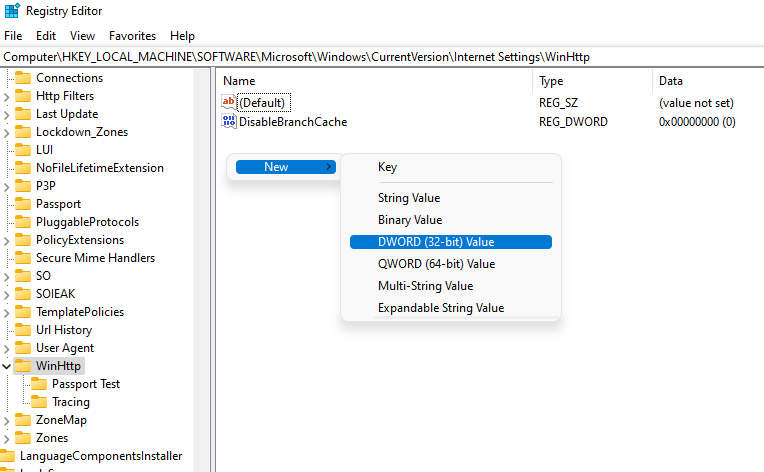764x472 pixels.
Task: Expand the Zones tree node
Action: pyautogui.click(x=7, y=438)
